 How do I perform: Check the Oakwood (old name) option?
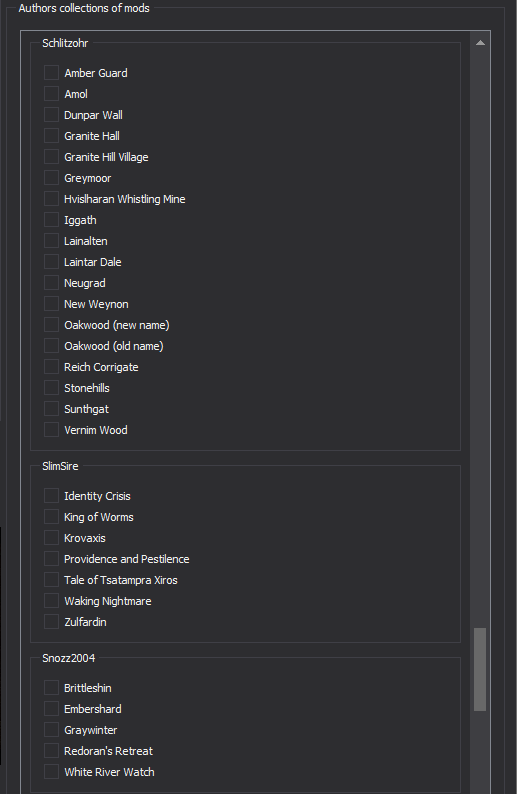[51, 346]
